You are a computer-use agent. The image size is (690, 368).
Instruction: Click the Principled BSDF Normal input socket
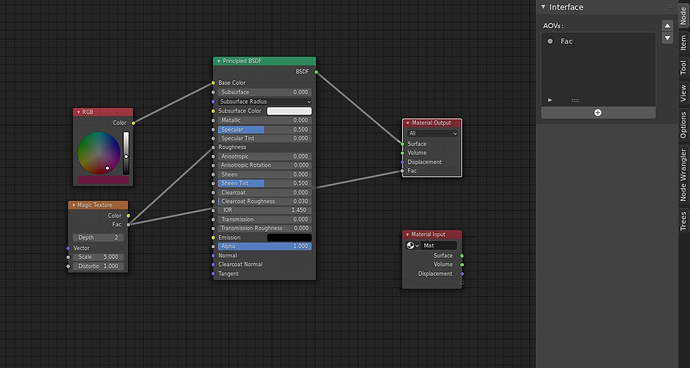coord(213,256)
